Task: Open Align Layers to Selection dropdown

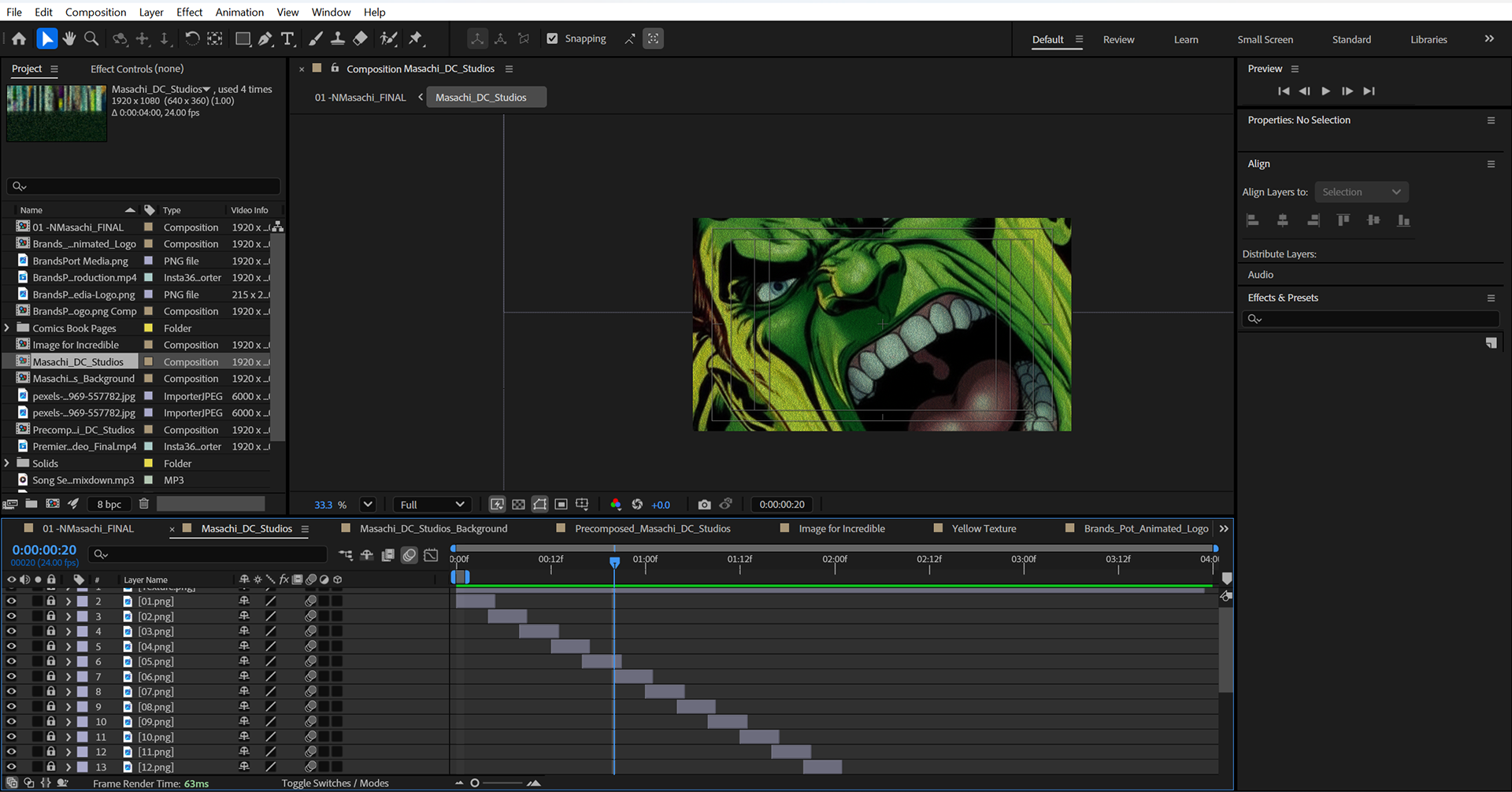Action: point(1362,192)
